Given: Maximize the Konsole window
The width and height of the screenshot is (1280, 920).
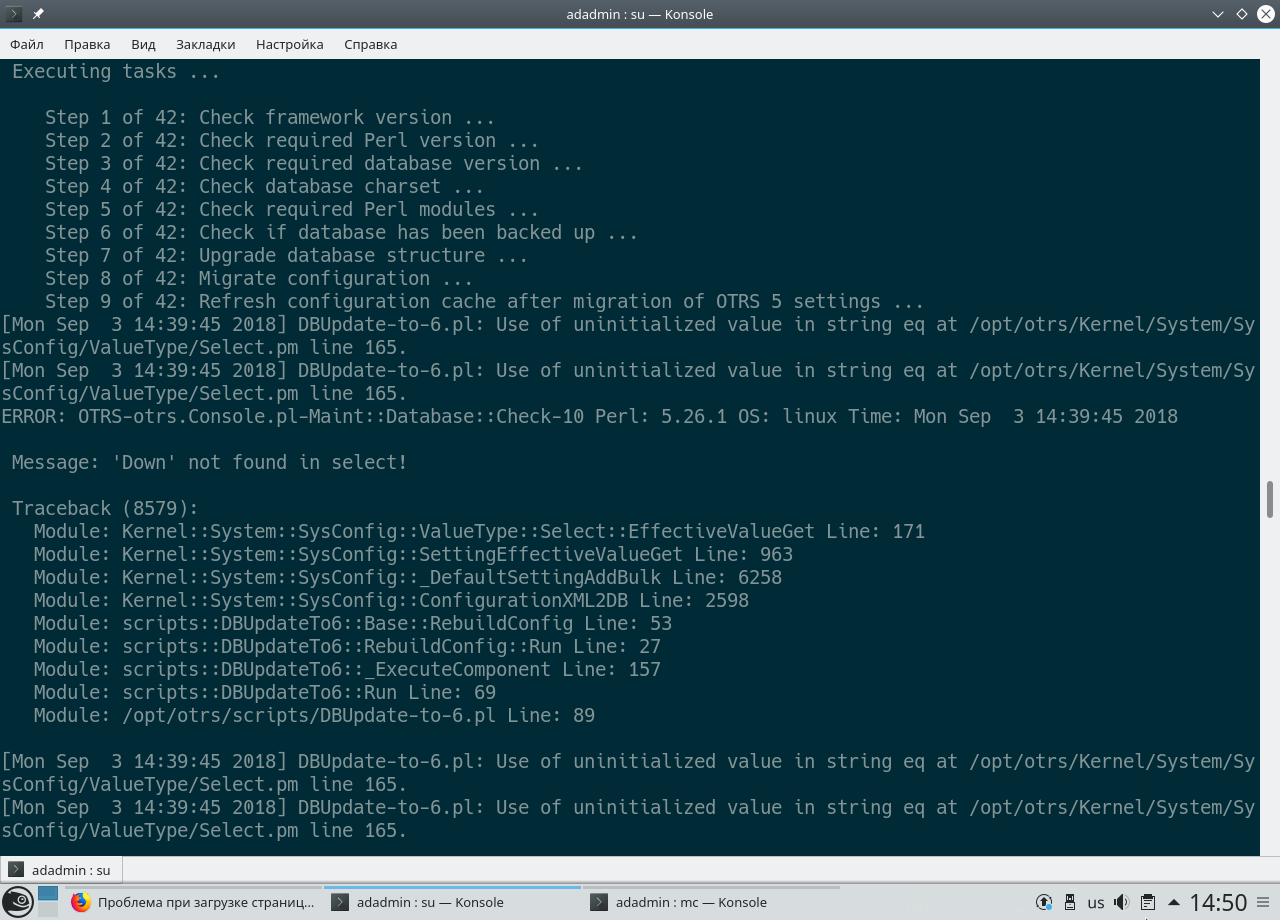Looking at the screenshot, I should click(1241, 14).
